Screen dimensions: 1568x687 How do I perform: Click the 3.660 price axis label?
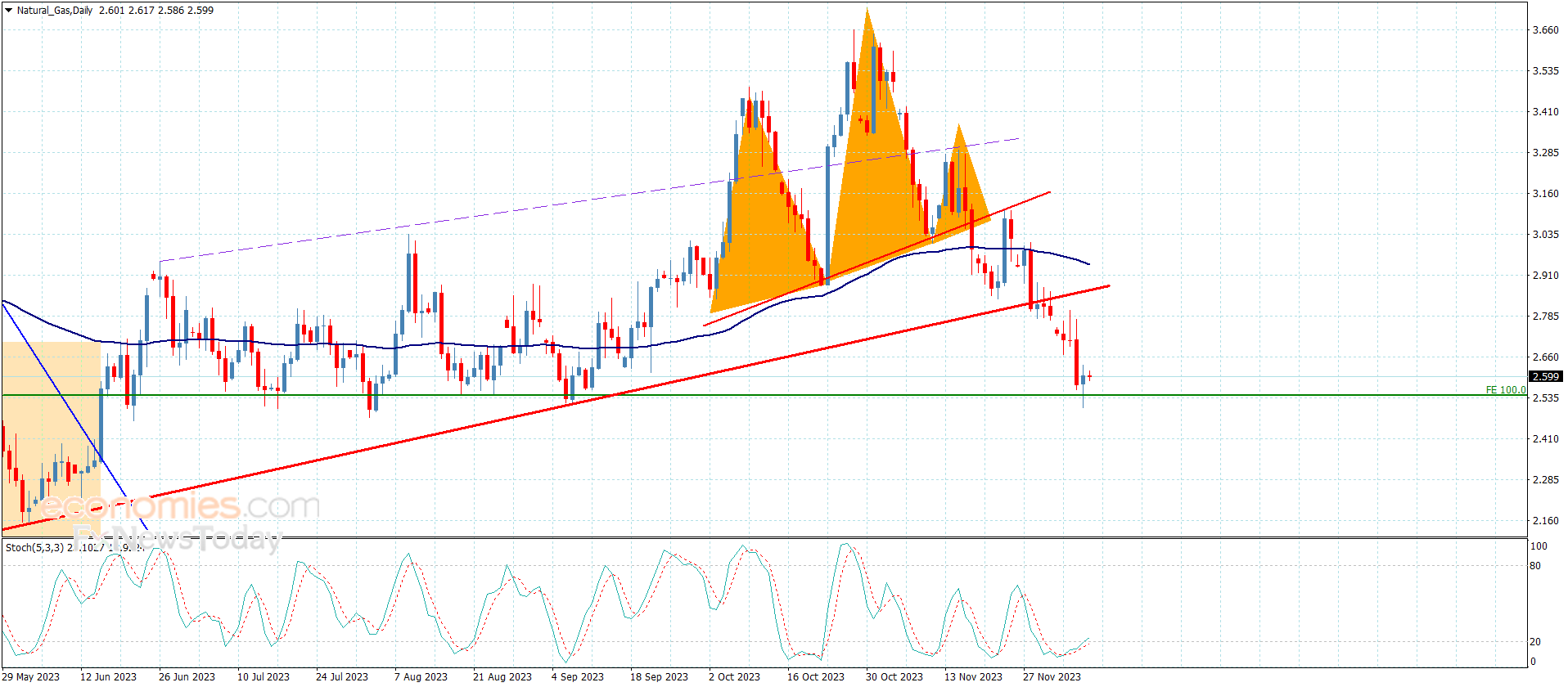click(1545, 30)
